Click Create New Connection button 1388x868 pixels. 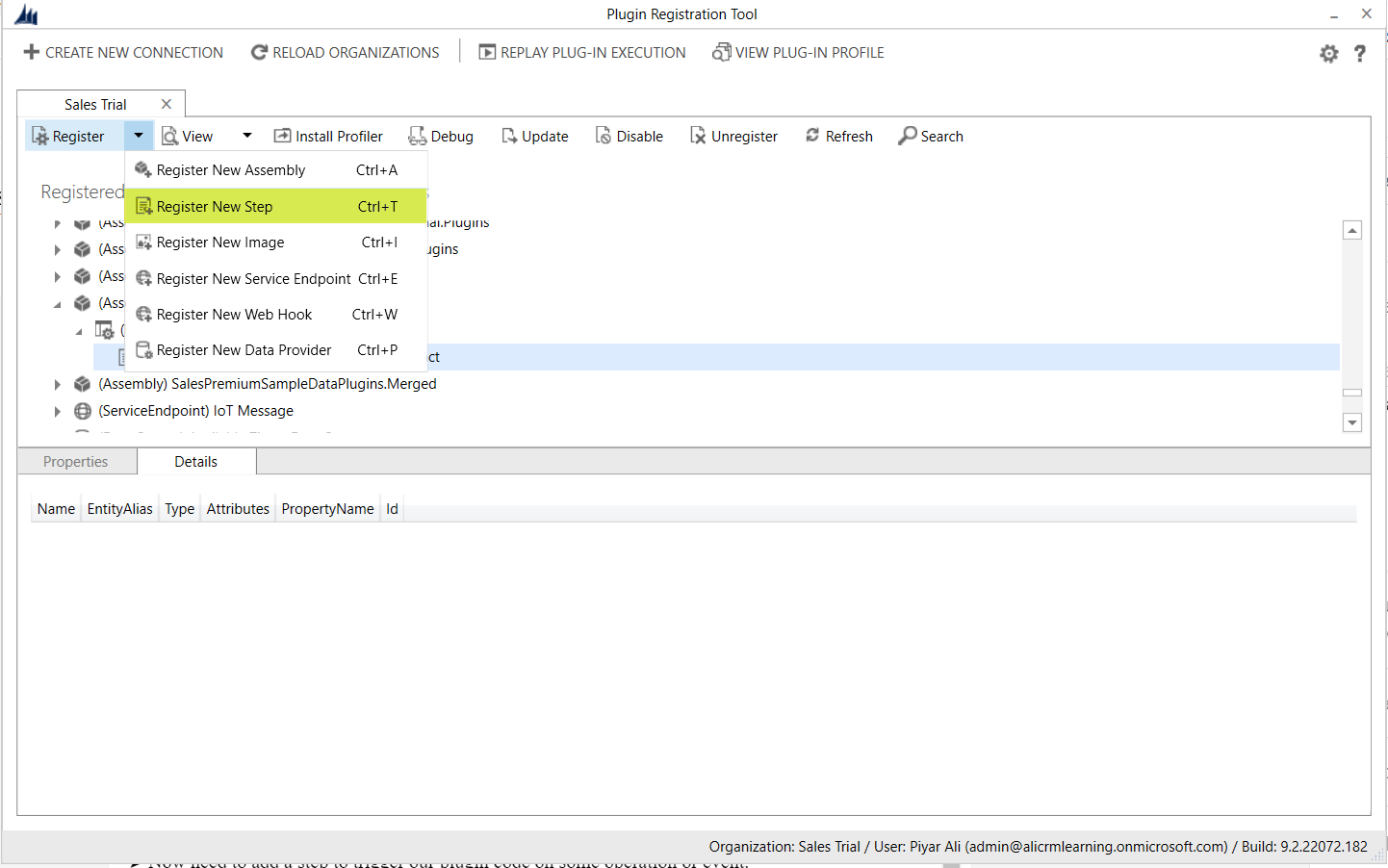click(123, 53)
